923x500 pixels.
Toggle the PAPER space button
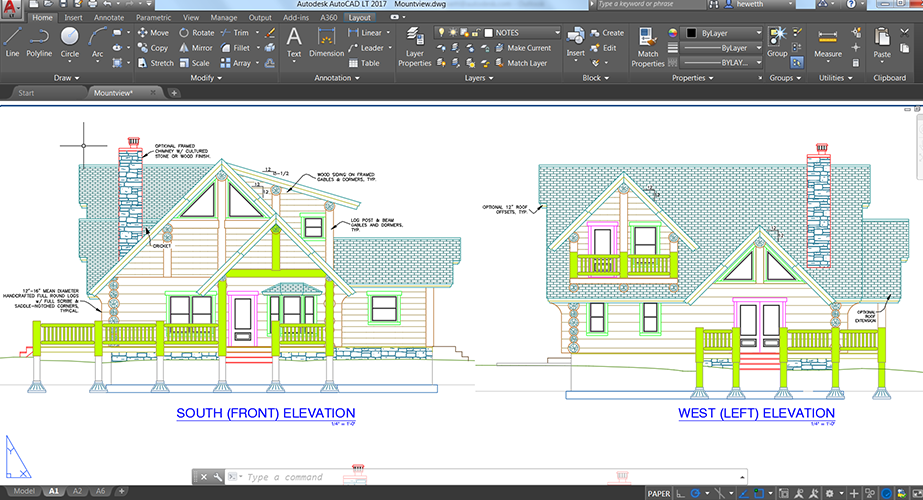coord(659,494)
